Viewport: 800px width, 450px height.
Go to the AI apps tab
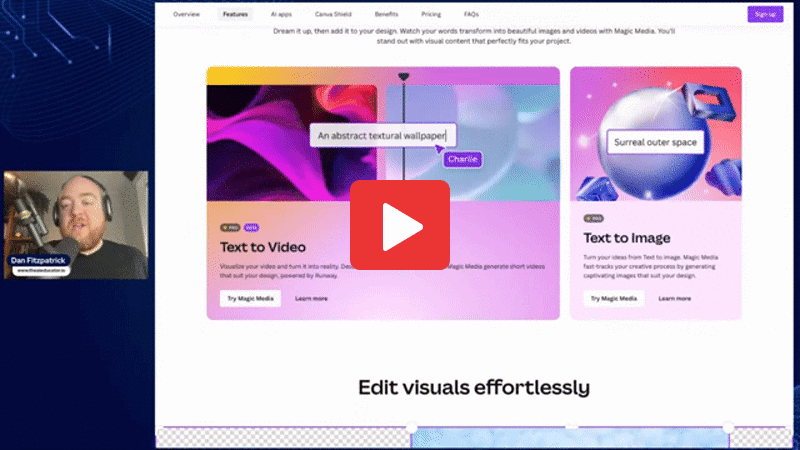point(281,14)
